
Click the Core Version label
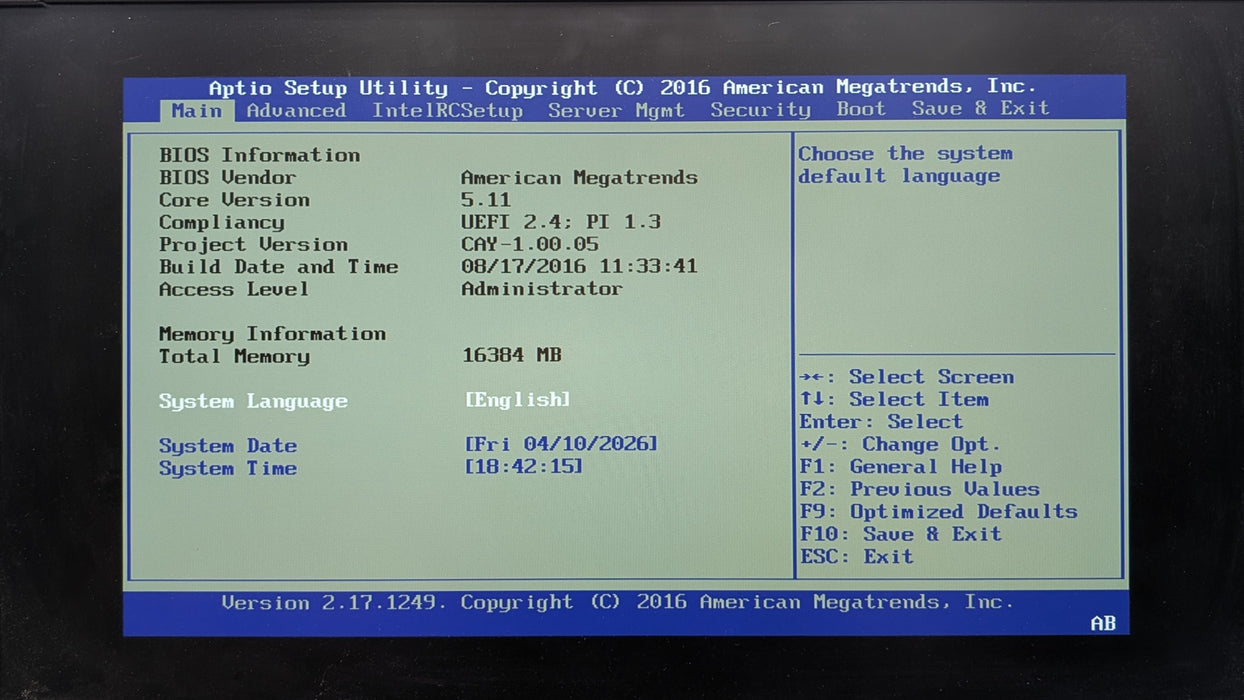click(x=234, y=199)
